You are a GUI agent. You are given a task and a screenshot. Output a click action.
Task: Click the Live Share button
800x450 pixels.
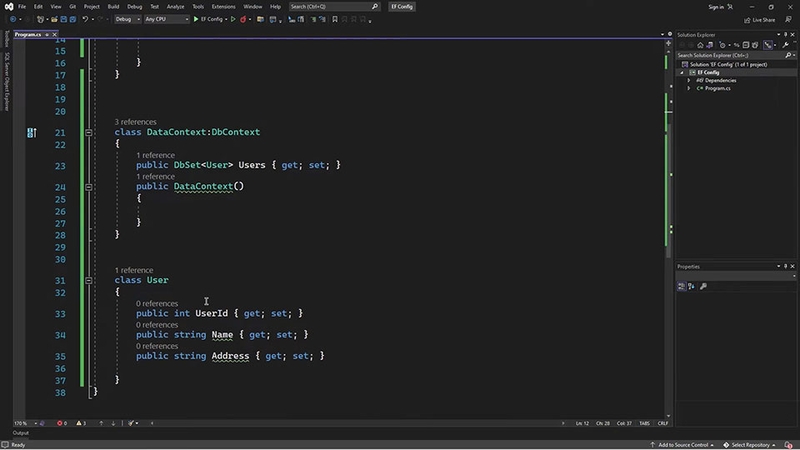coord(760,20)
